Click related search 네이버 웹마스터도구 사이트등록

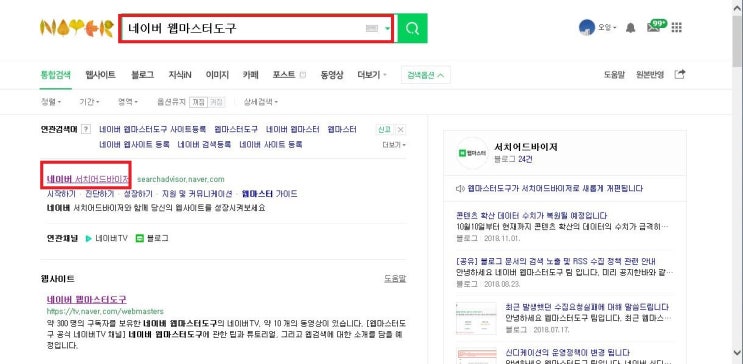(153, 129)
